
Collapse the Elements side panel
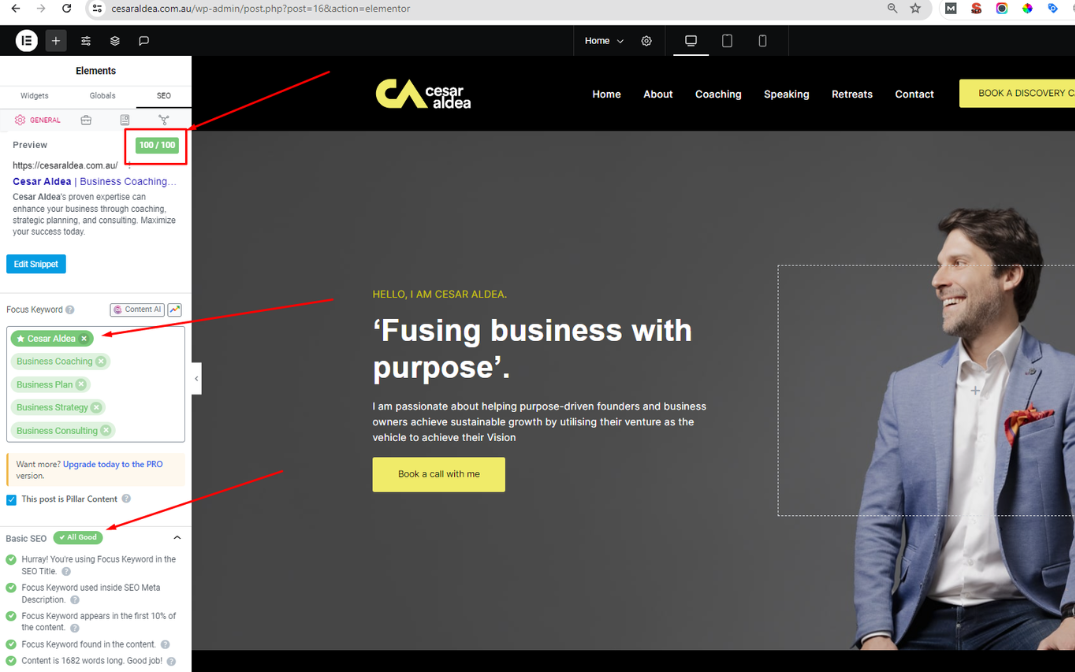(197, 379)
